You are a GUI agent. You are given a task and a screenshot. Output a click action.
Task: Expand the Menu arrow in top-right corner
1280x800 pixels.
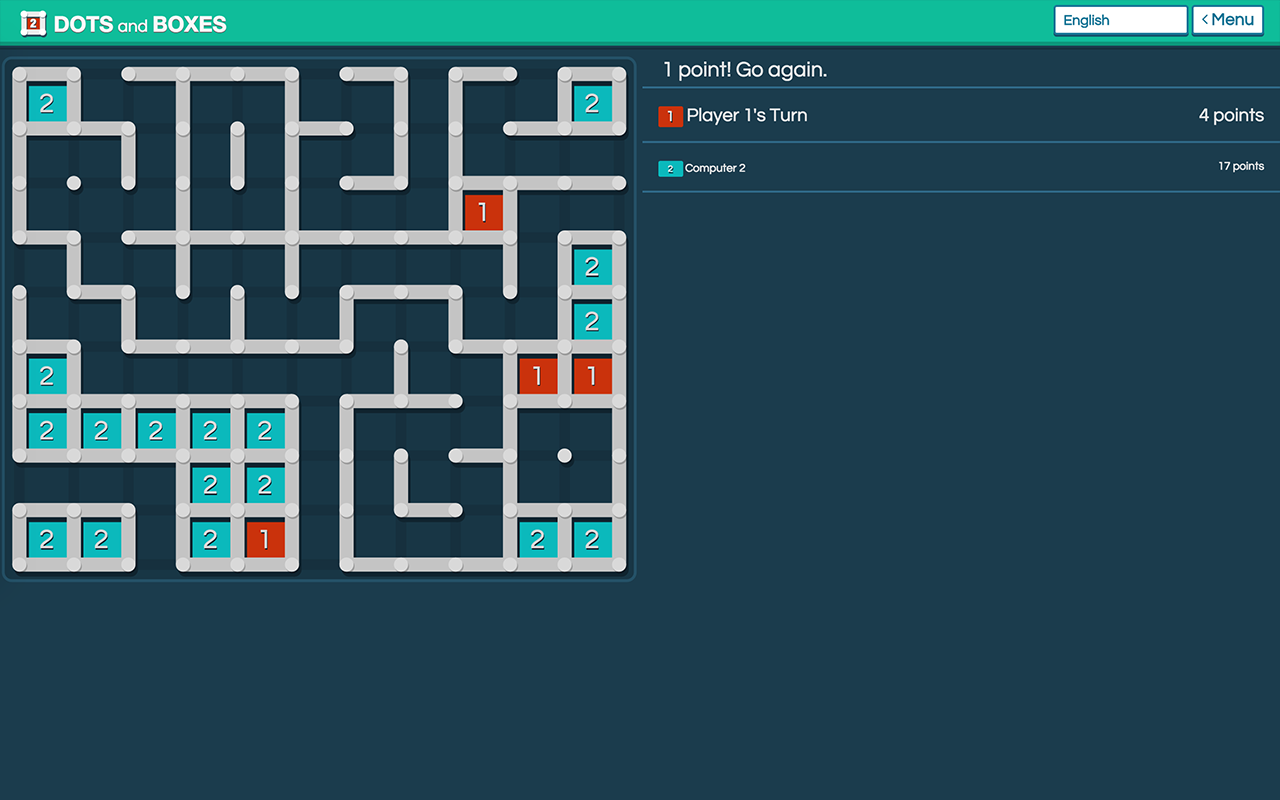point(1204,19)
